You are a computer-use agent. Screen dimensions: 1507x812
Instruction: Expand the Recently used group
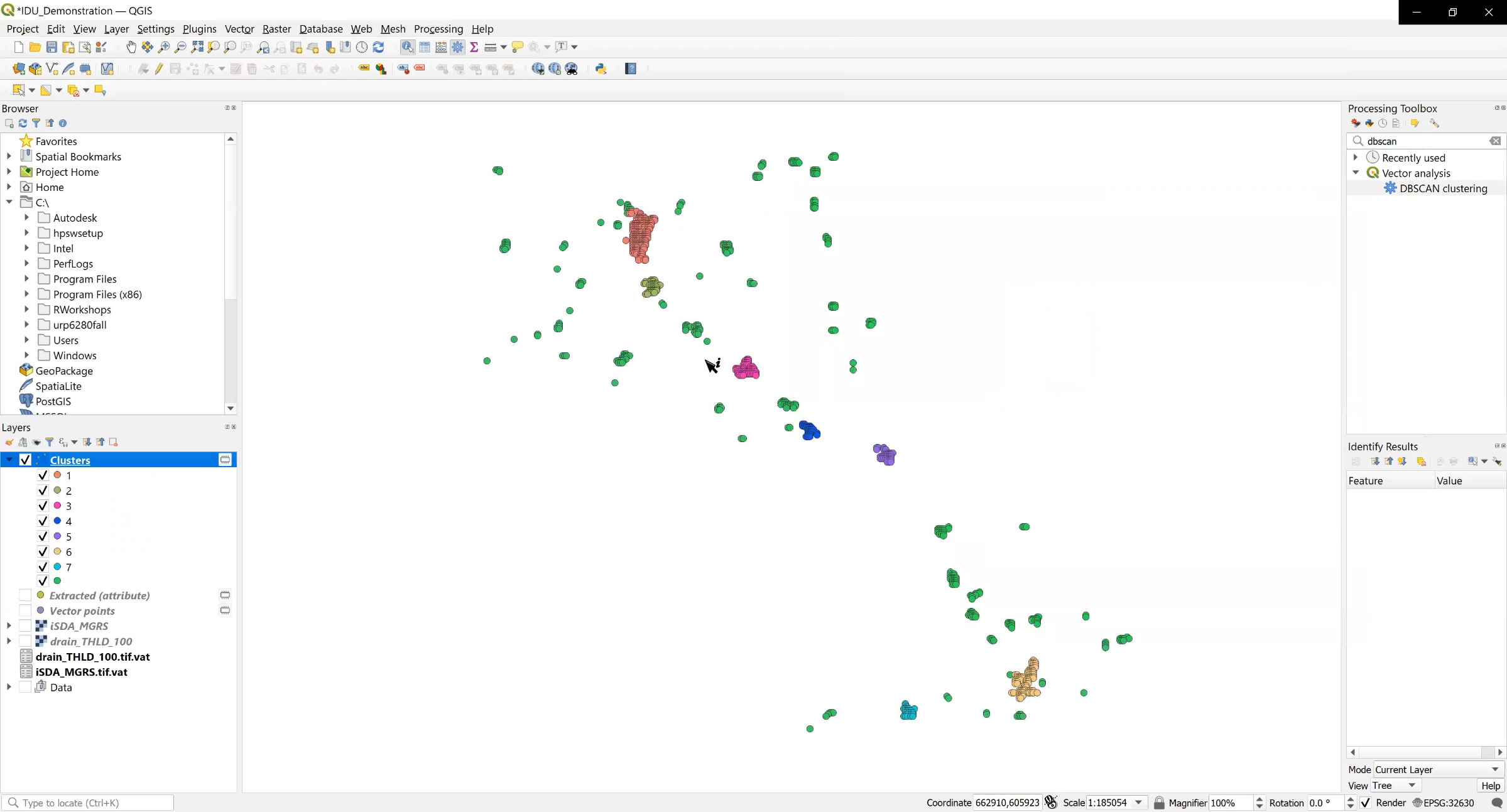(x=1355, y=158)
